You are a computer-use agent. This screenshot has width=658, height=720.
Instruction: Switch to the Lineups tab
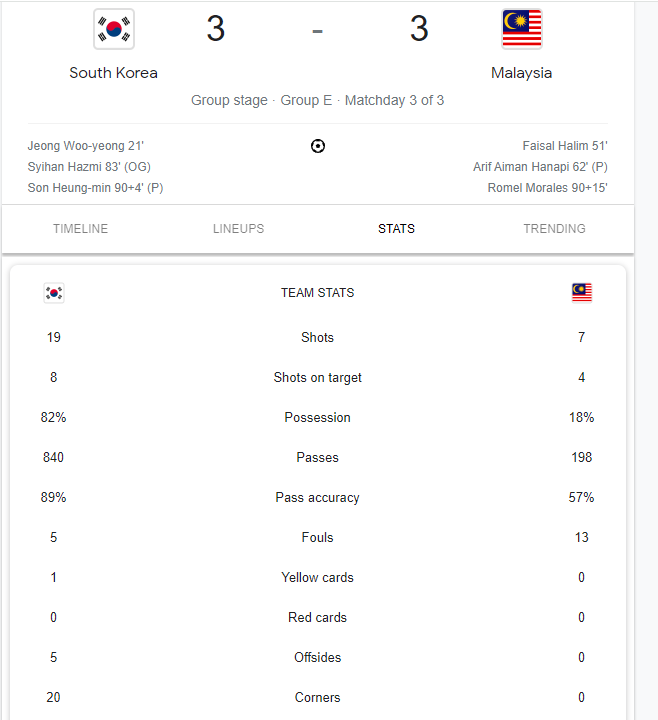(238, 229)
